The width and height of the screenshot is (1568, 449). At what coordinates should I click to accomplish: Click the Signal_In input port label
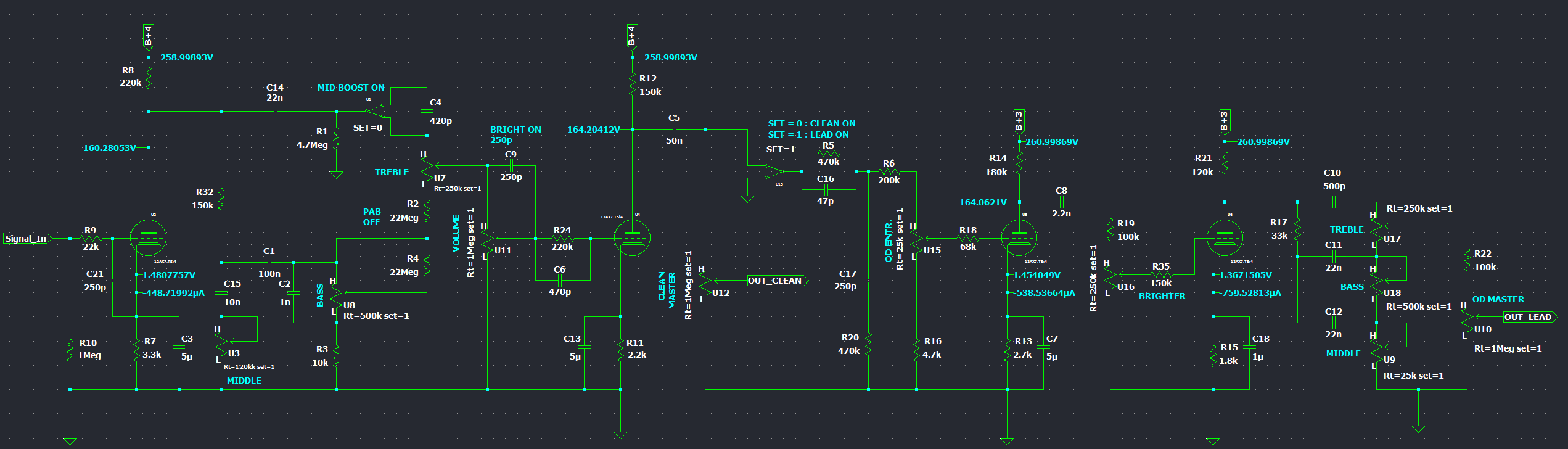click(27, 239)
